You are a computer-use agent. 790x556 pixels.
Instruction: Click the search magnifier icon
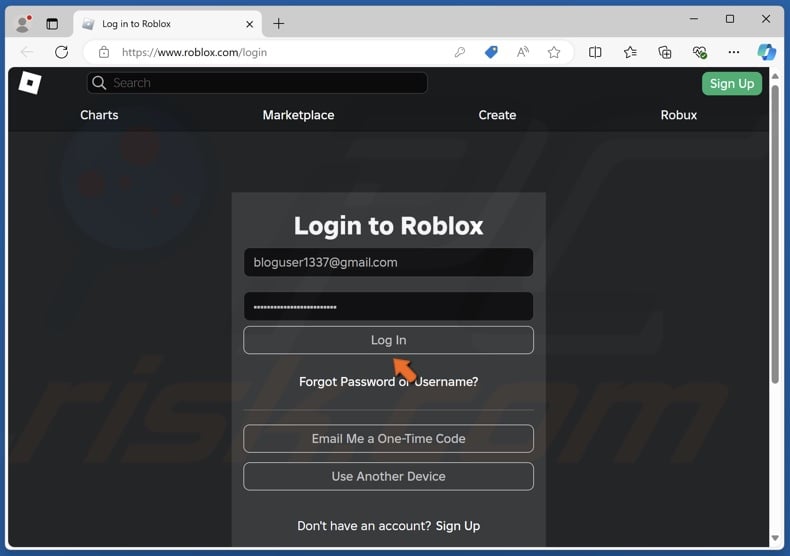(99, 83)
